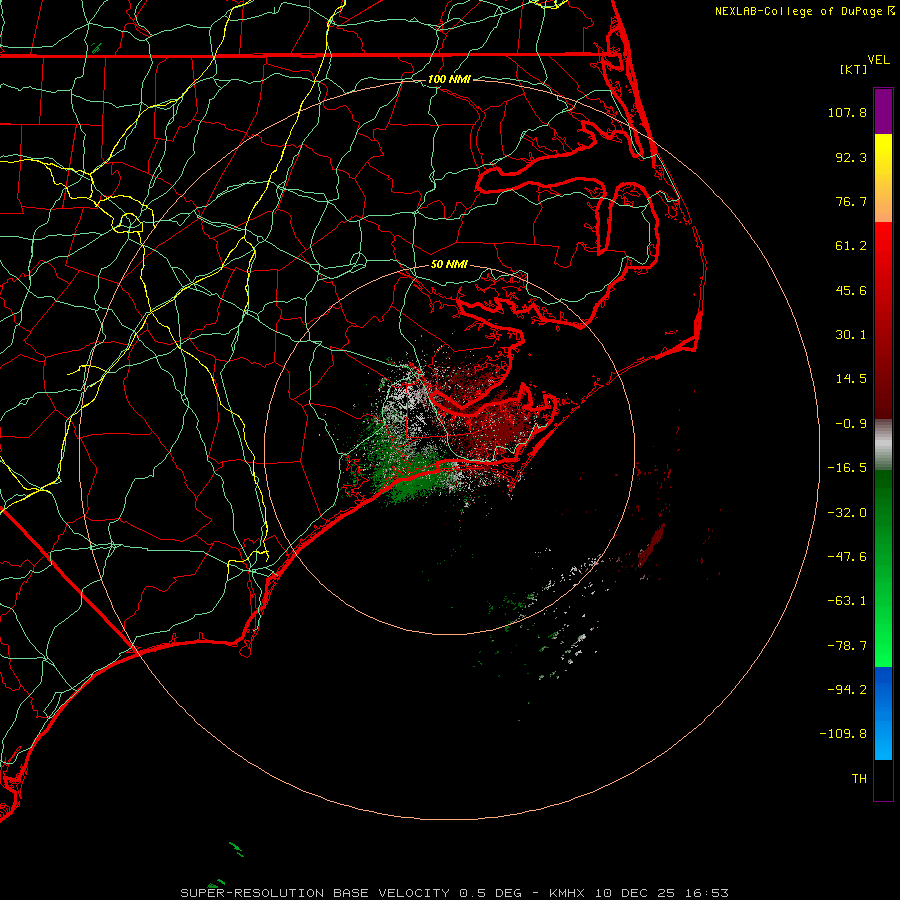This screenshot has width=900, height=900.
Task: Click the 50 NMI range ring label
Action: coord(449,264)
